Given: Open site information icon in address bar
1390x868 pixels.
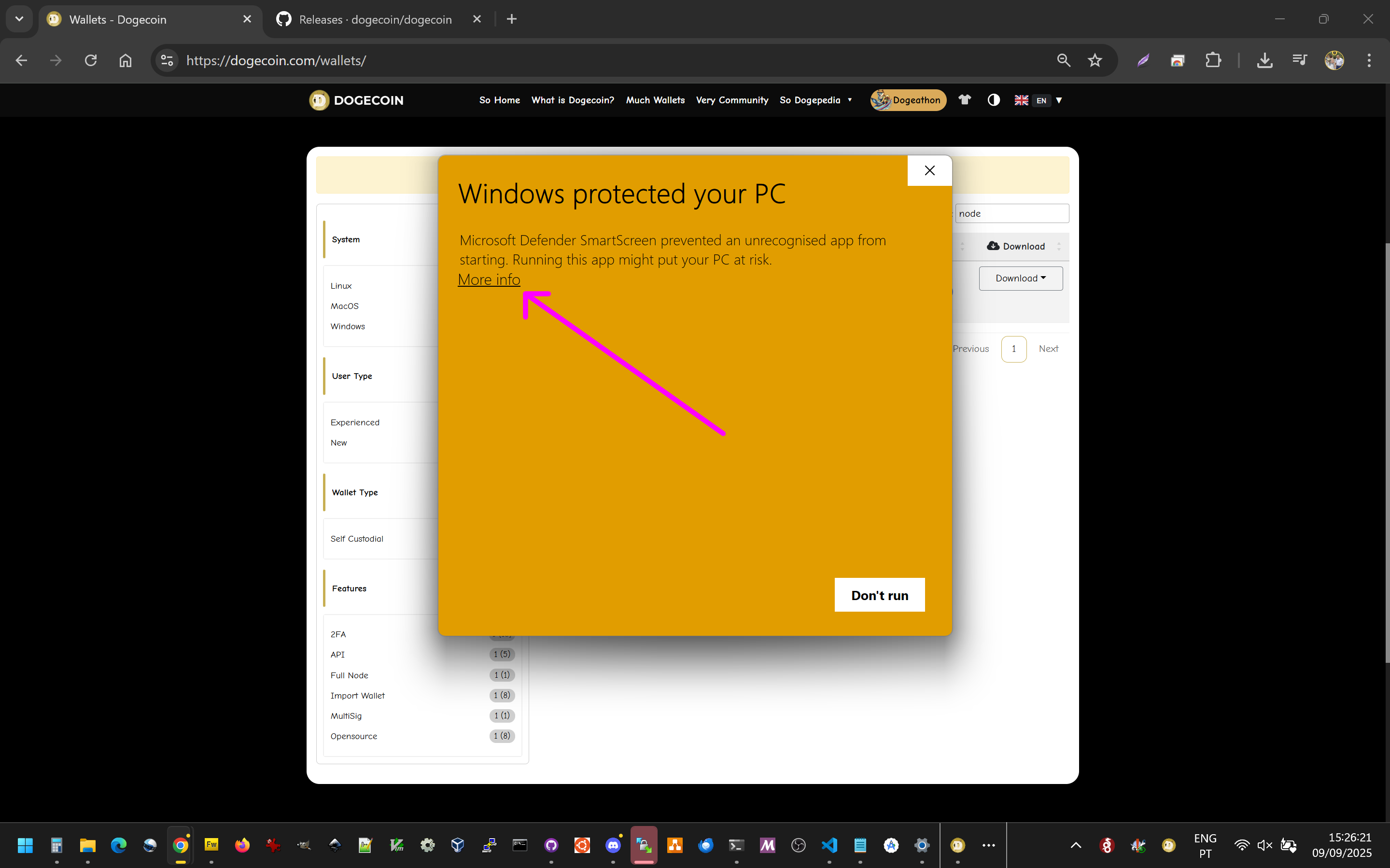Looking at the screenshot, I should [x=167, y=60].
